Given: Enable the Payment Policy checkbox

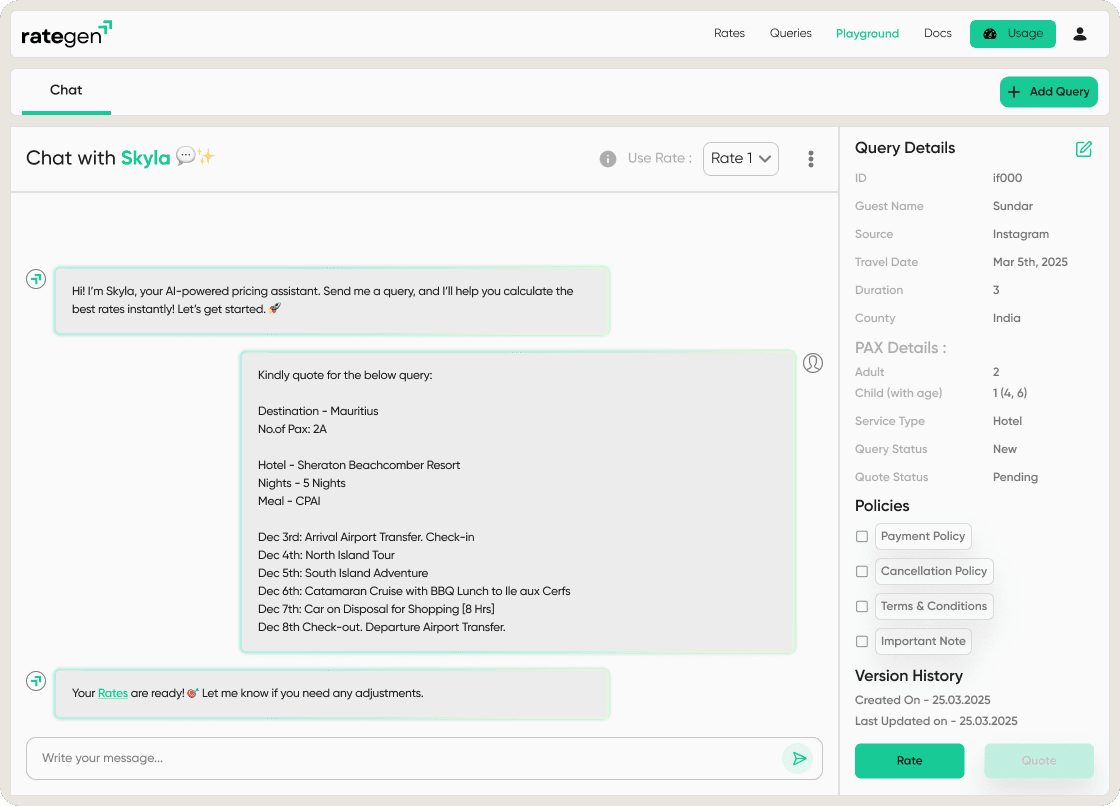Looking at the screenshot, I should click(x=862, y=536).
